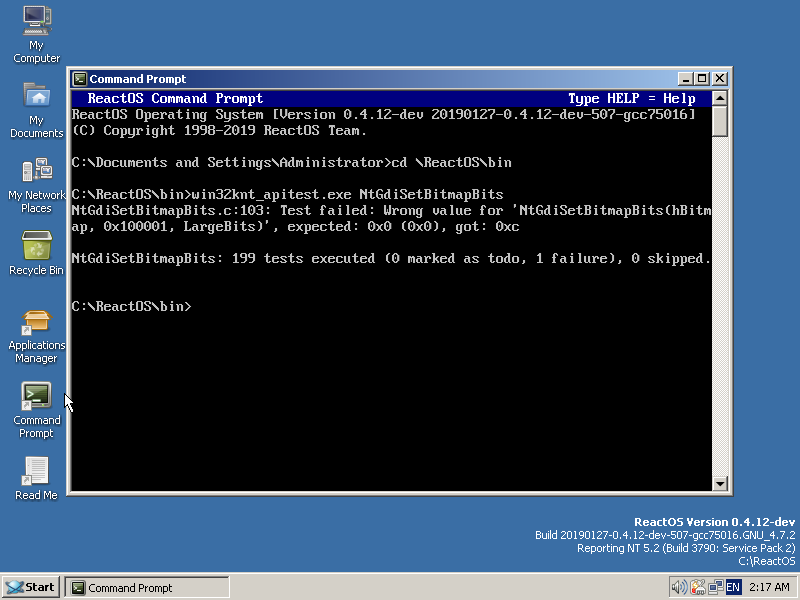The width and height of the screenshot is (800, 600).
Task: Click the 'Build 20190127-0.4.12-dev-507' desktop text
Action: [665, 535]
